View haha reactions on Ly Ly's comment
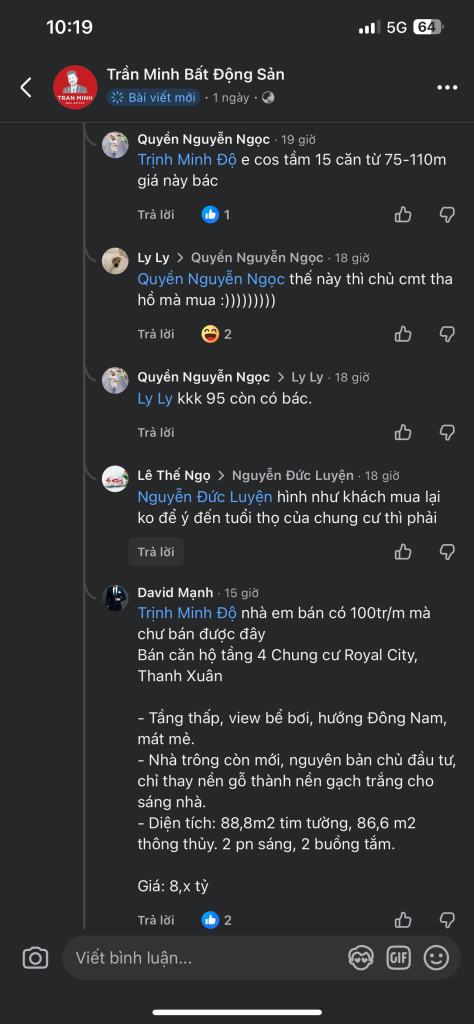Viewport: 474px width, 1024px height. (x=217, y=334)
